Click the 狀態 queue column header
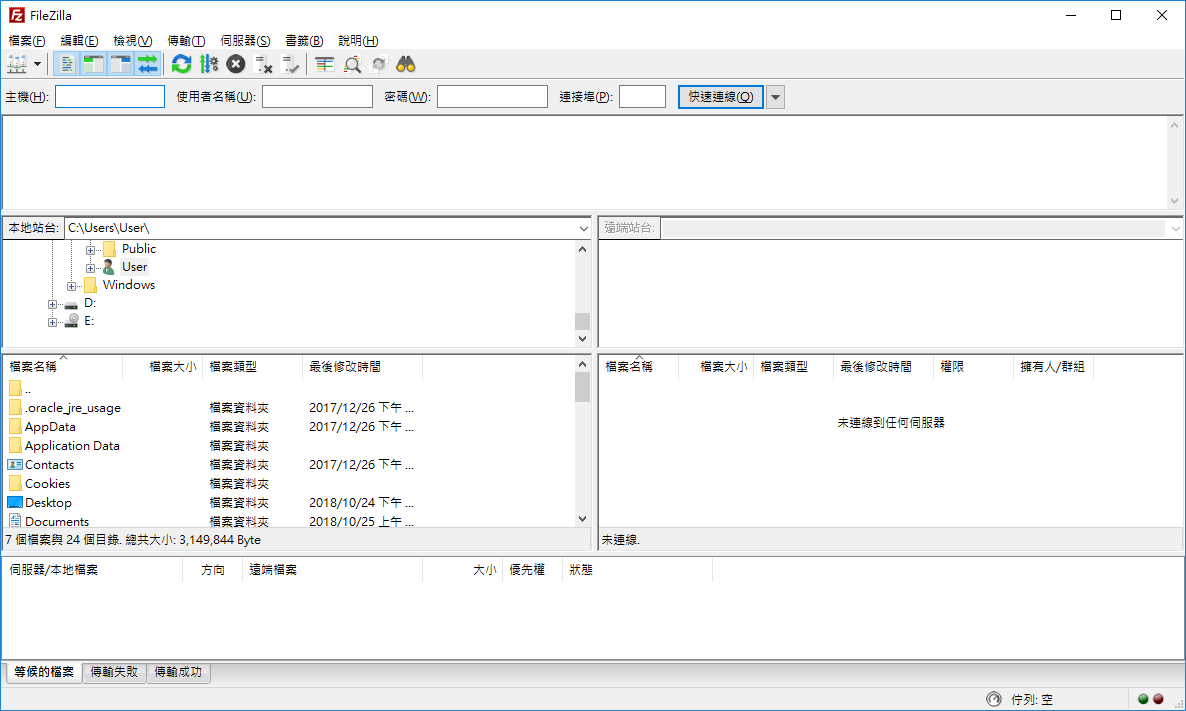The image size is (1186, 711). coord(637,570)
